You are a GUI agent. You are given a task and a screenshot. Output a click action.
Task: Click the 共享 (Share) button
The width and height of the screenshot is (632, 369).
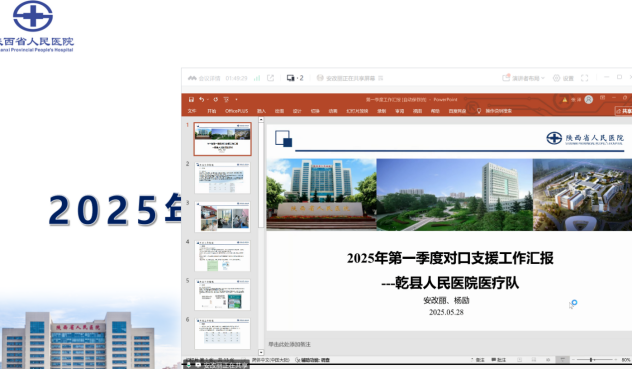tap(624, 111)
